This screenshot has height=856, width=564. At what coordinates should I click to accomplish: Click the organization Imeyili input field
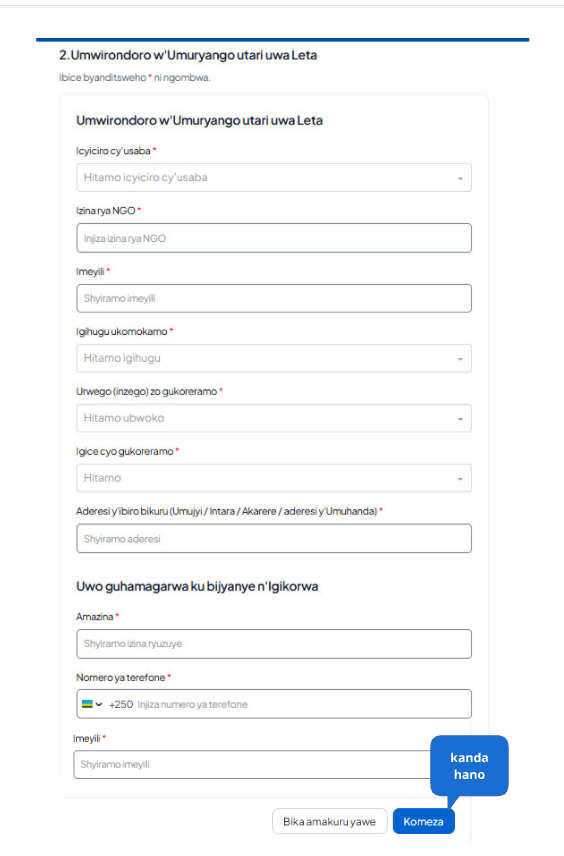274,298
